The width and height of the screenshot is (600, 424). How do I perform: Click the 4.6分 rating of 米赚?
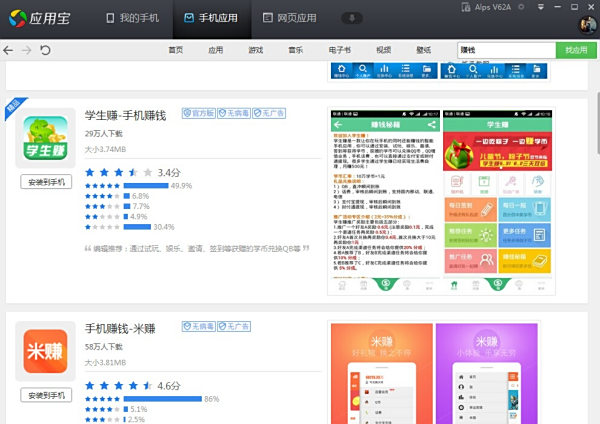133,386
